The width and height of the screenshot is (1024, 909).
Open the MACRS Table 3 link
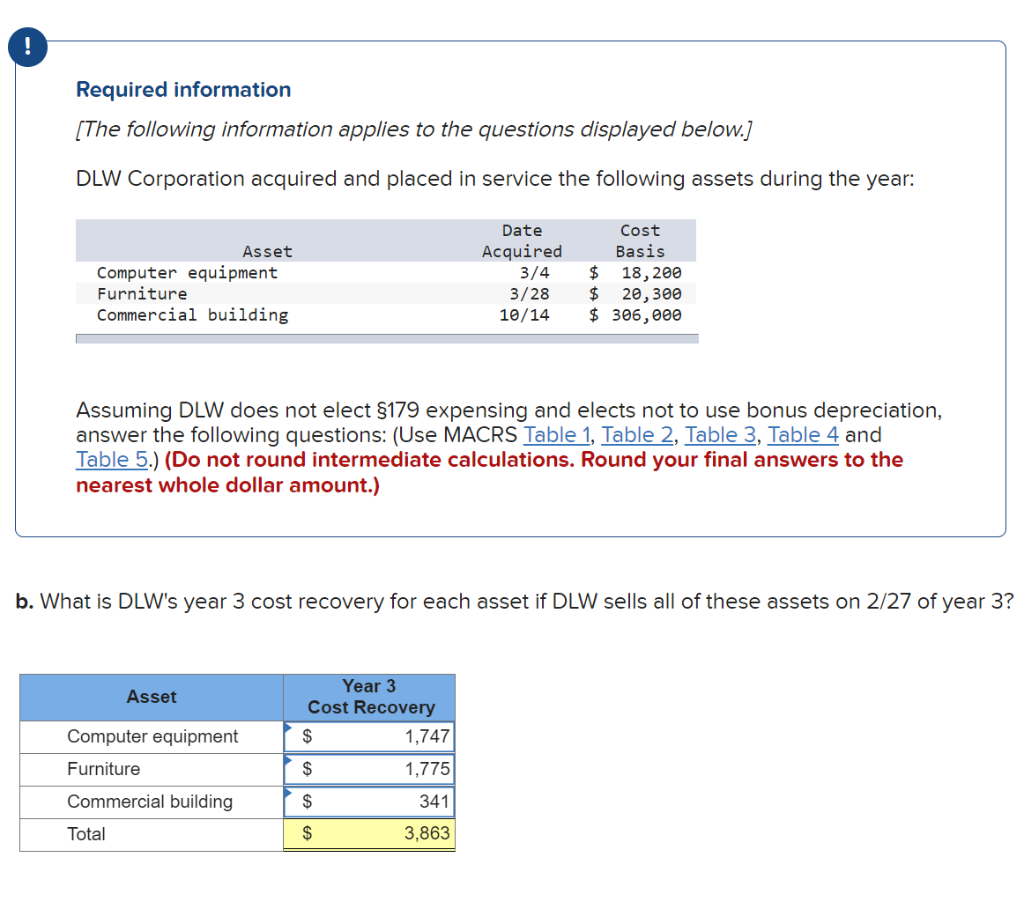coord(720,435)
